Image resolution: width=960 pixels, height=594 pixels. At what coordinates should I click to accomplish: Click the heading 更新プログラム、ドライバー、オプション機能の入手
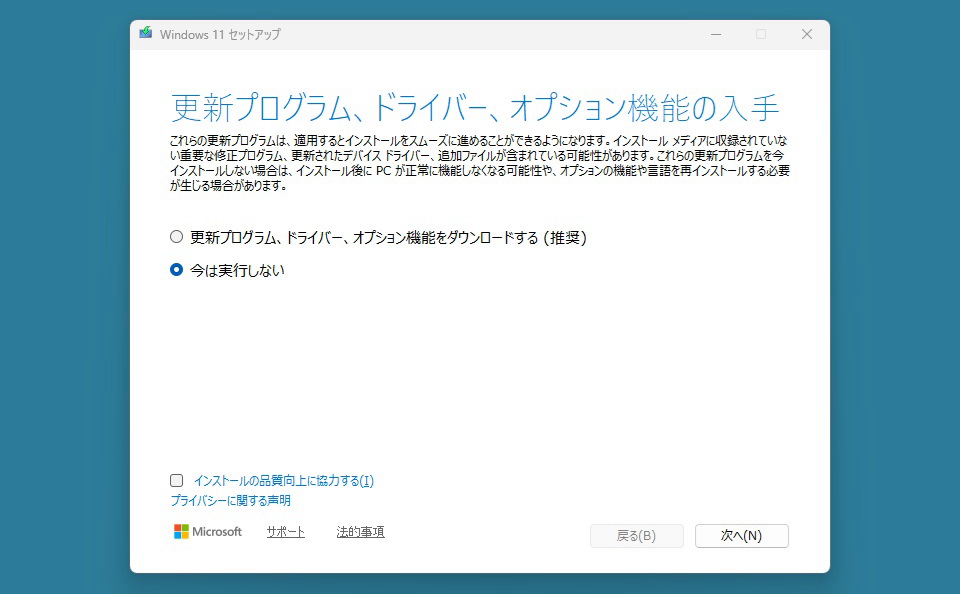[x=474, y=108]
